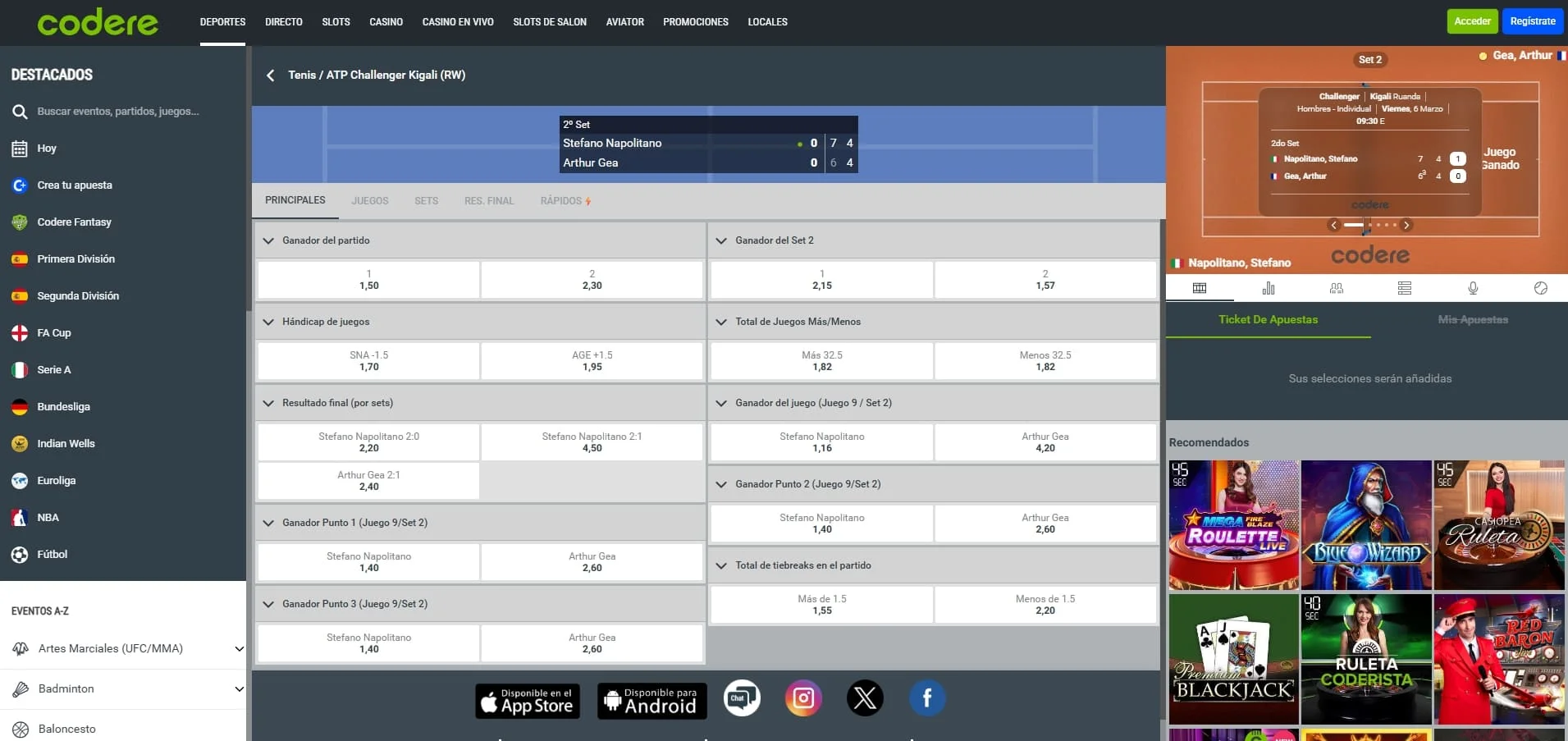
Task: Click the Android download badge
Action: tap(652, 702)
